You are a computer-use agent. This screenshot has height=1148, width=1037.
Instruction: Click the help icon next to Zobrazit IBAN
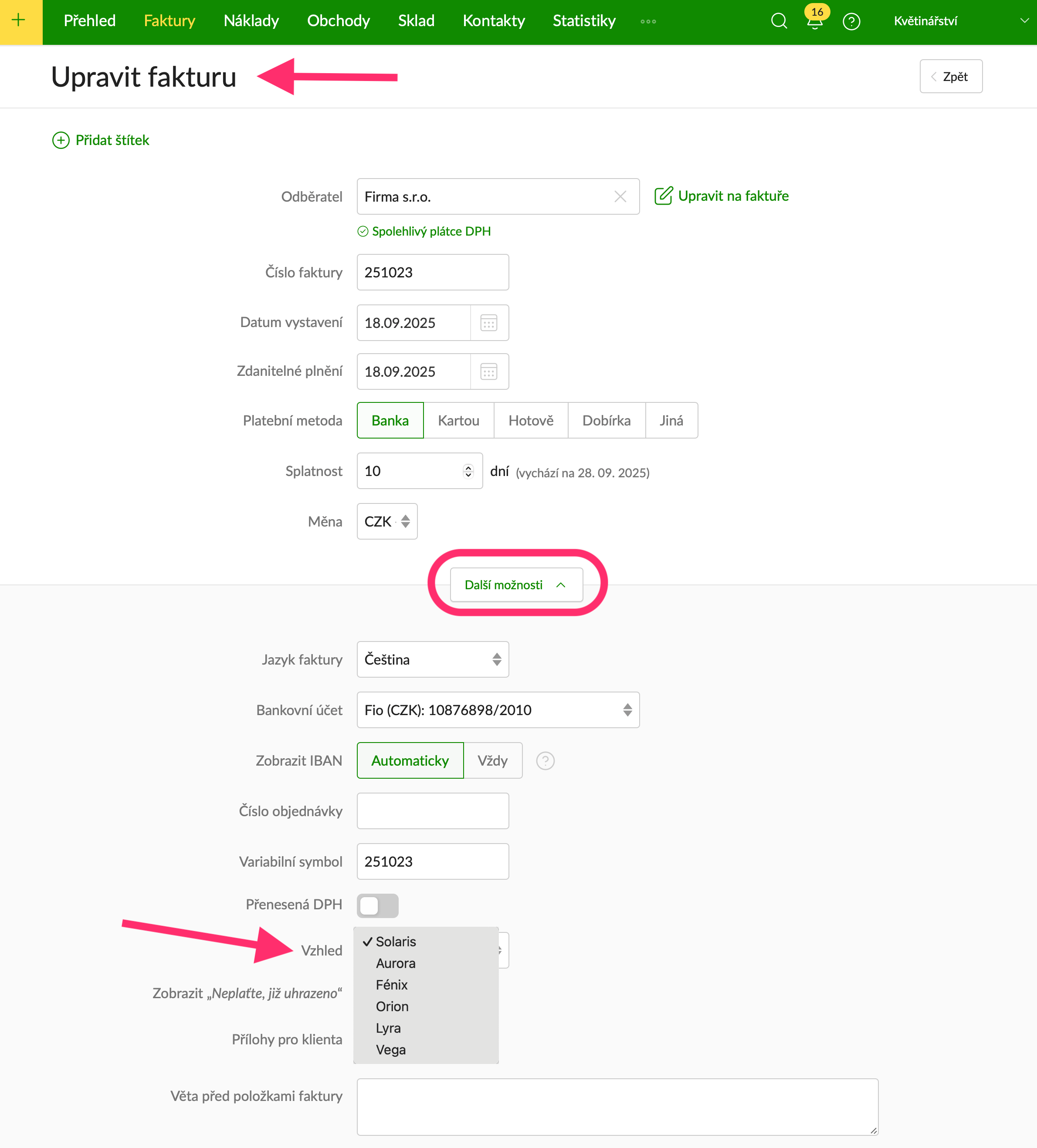pos(545,761)
